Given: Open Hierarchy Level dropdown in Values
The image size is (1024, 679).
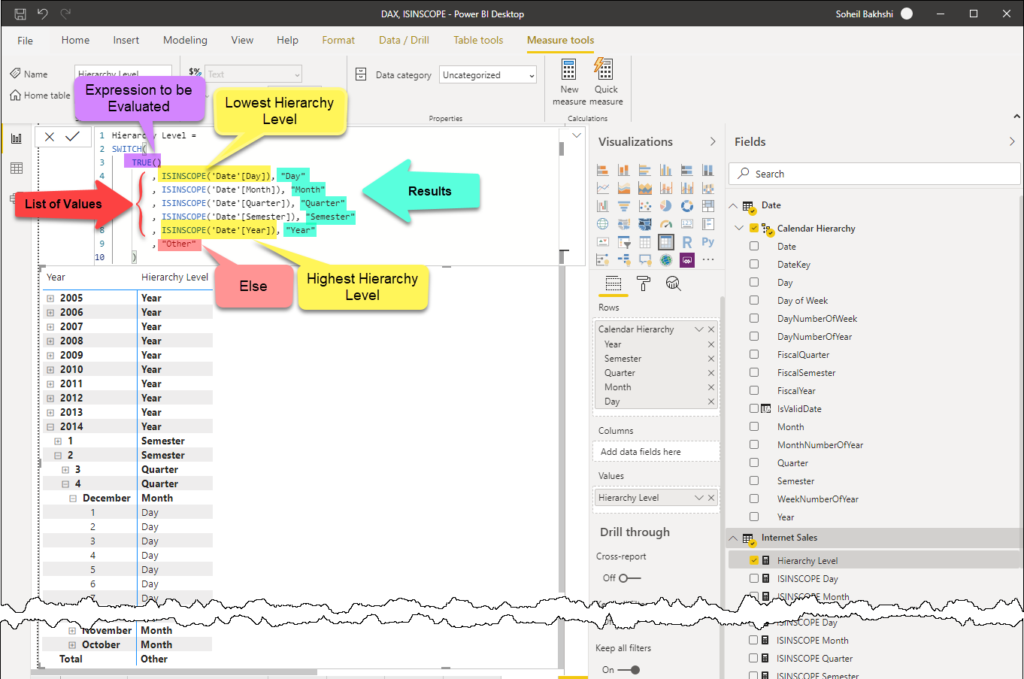Looking at the screenshot, I should [699, 497].
